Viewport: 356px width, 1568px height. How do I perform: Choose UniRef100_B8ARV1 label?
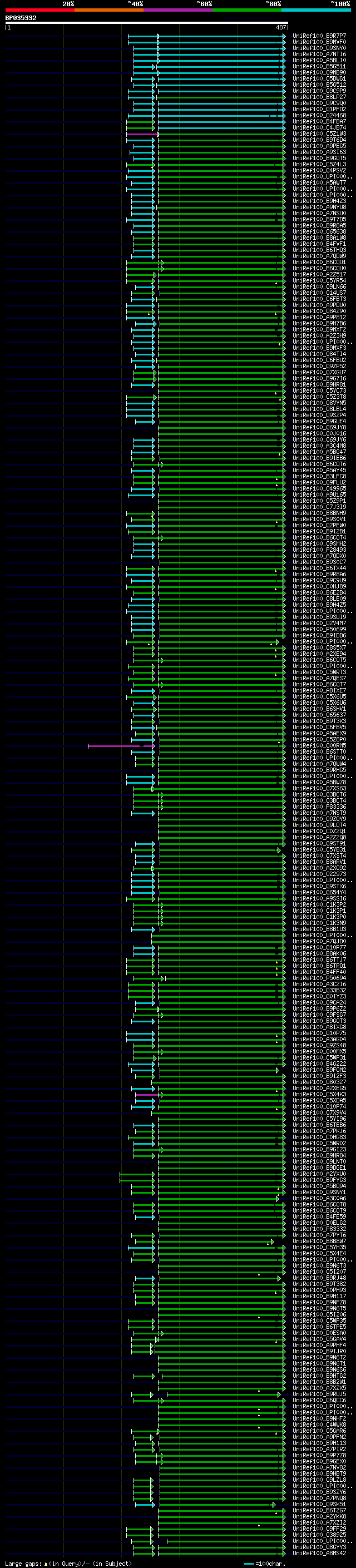point(319,862)
